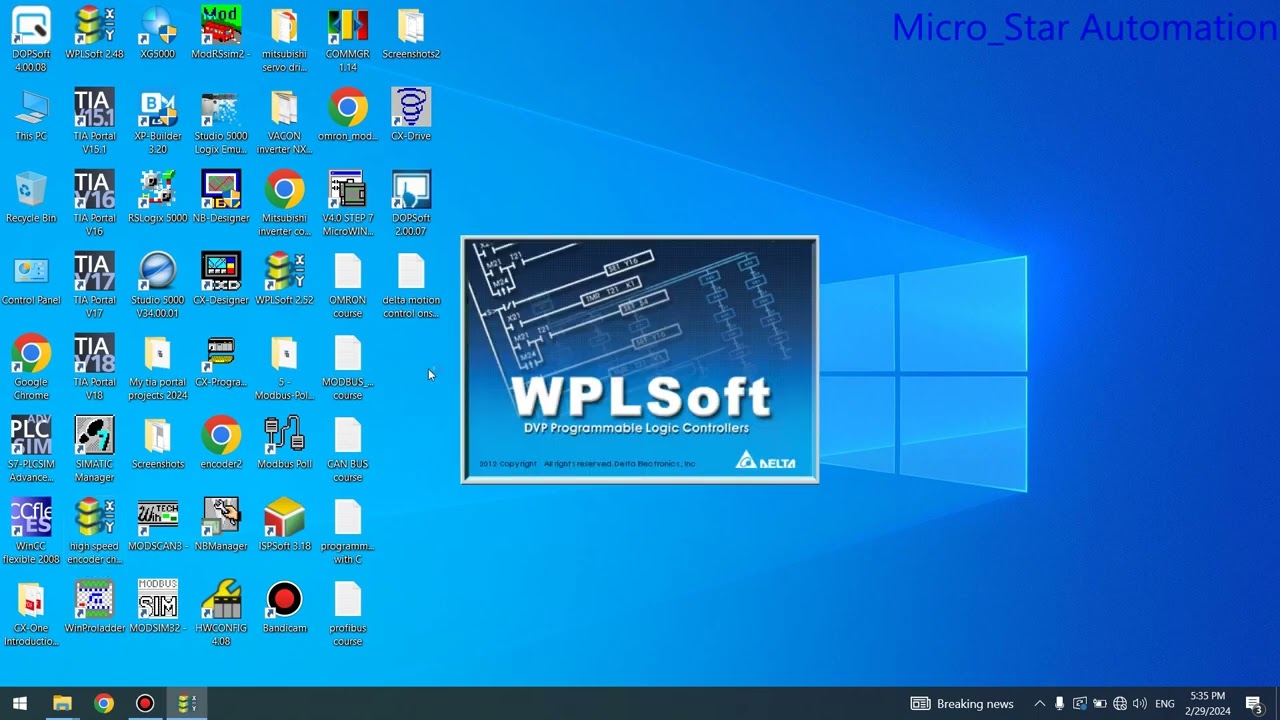
Task: Select the OMRON course file
Action: tap(348, 284)
